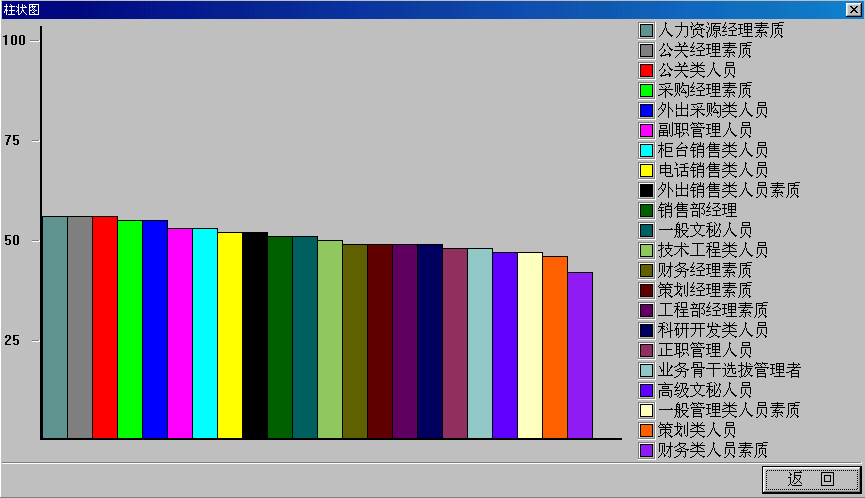Click the 一般文秘人员 teal legend swatch
Viewport: 865px width, 498px height.
tap(646, 230)
